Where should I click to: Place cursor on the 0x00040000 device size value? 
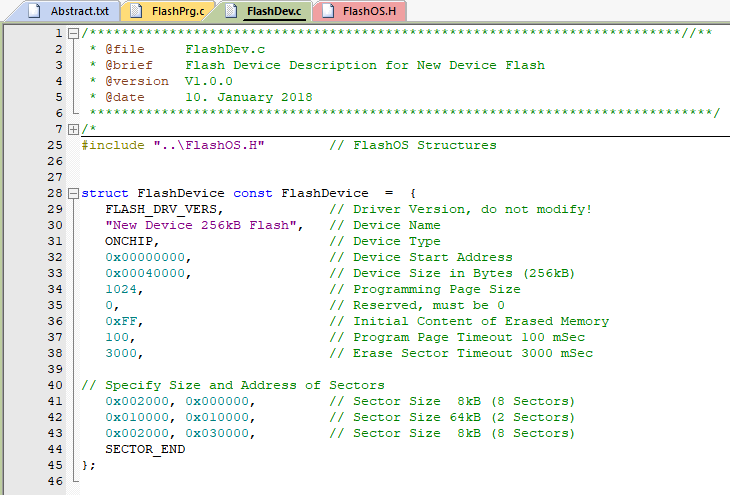click(x=147, y=273)
